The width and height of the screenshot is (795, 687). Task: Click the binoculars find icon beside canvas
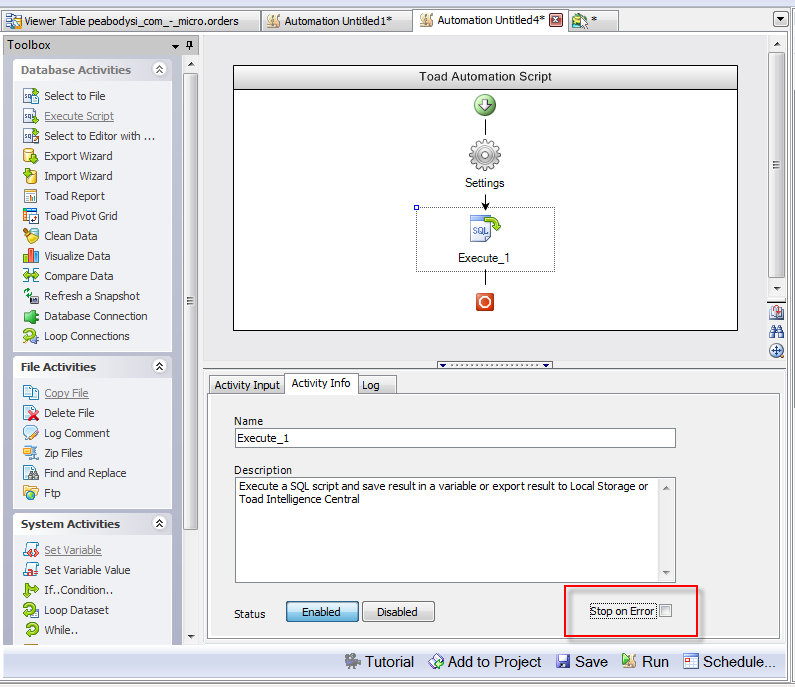tap(776, 332)
